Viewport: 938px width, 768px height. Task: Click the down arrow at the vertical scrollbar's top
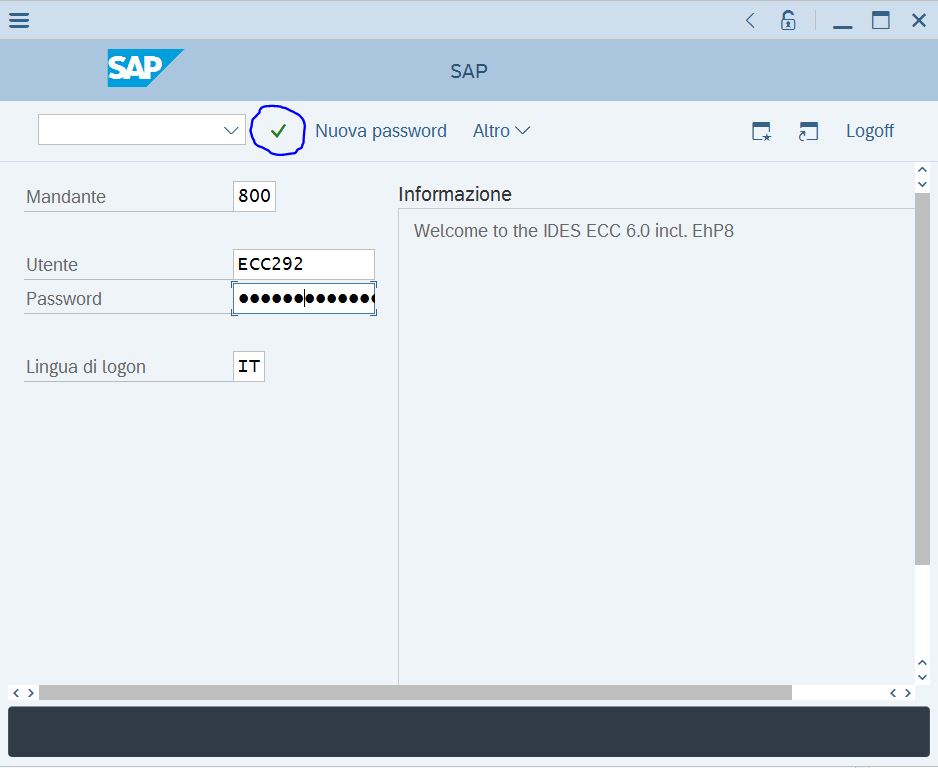coord(922,184)
